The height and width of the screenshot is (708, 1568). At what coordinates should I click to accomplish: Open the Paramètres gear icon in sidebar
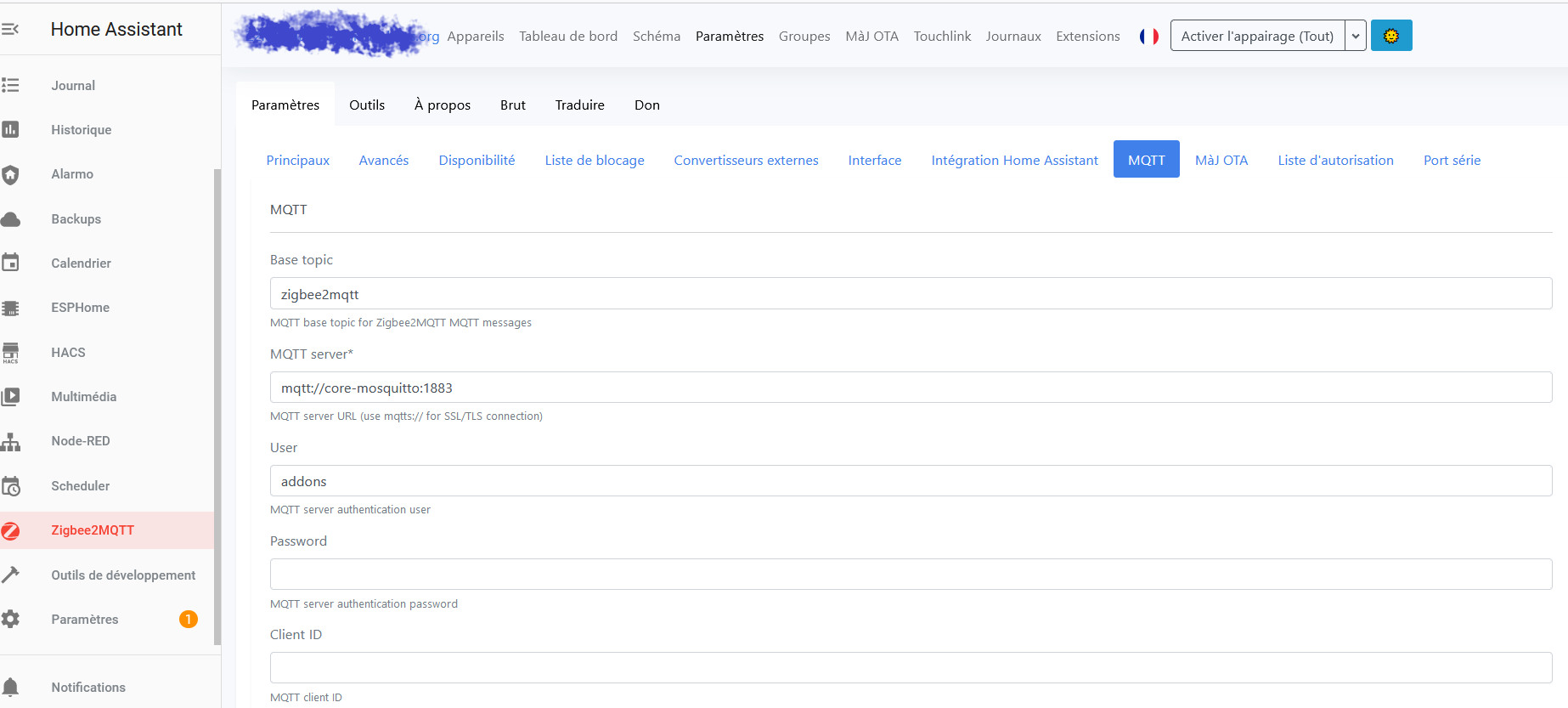[x=10, y=619]
